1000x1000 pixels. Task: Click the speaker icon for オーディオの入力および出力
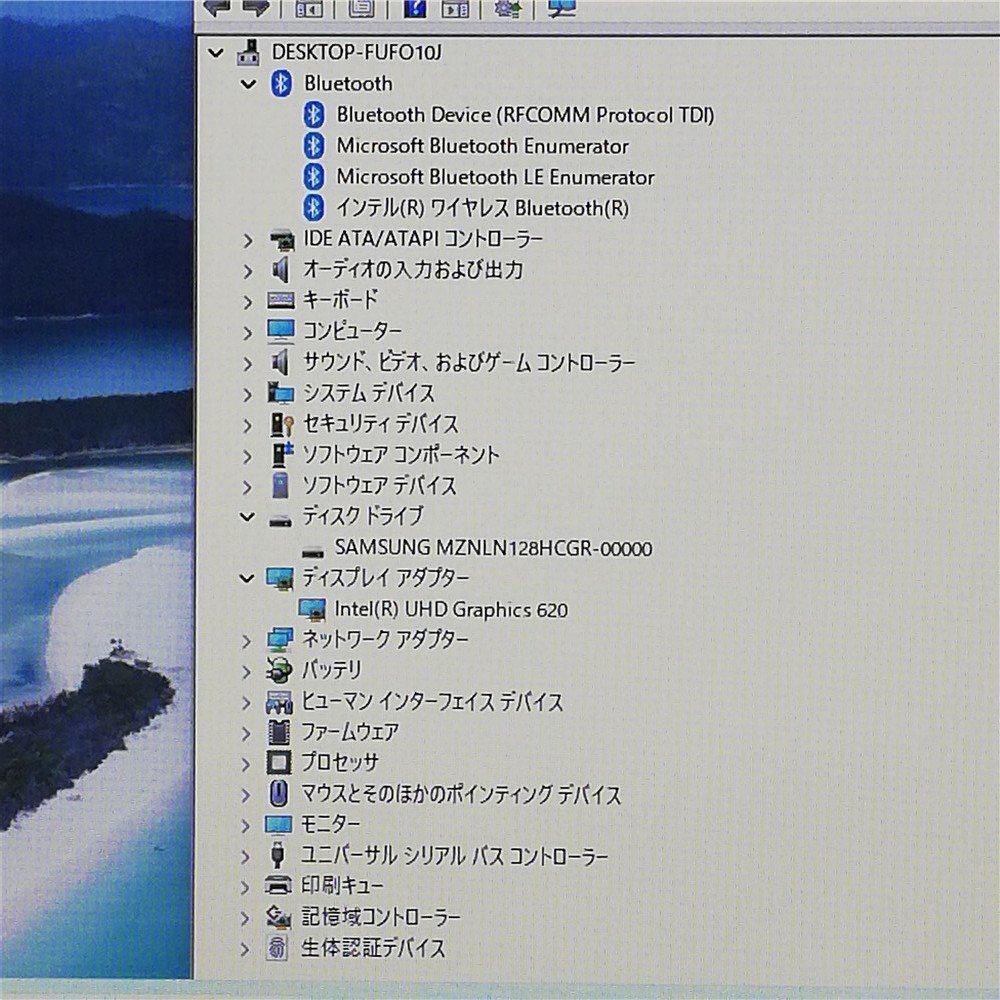pos(281,270)
